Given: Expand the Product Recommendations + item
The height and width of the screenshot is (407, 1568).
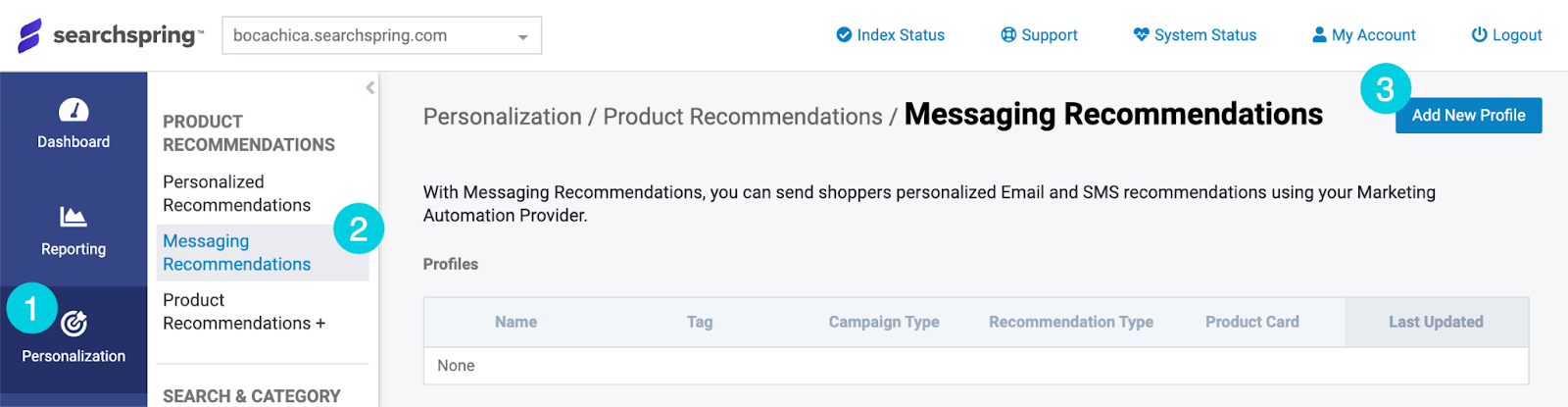Looking at the screenshot, I should [244, 312].
